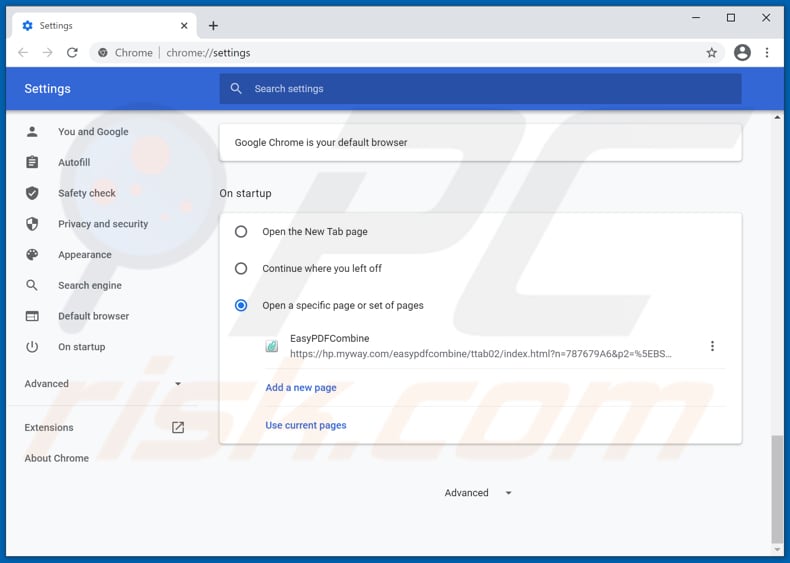The image size is (790, 563).
Task: Open the profile avatar menu
Action: (x=742, y=52)
